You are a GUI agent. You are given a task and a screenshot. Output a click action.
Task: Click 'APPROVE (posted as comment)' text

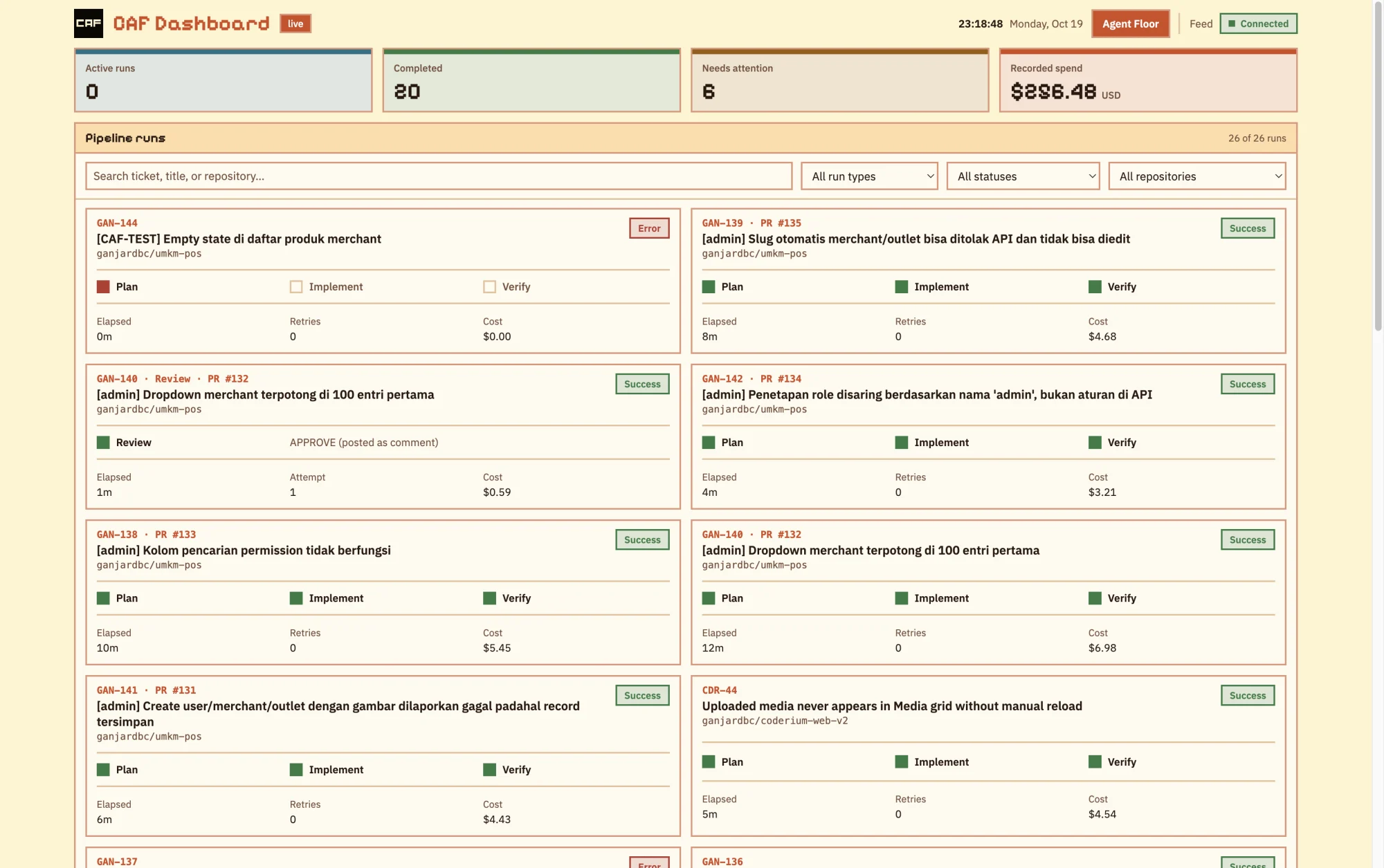(x=364, y=443)
